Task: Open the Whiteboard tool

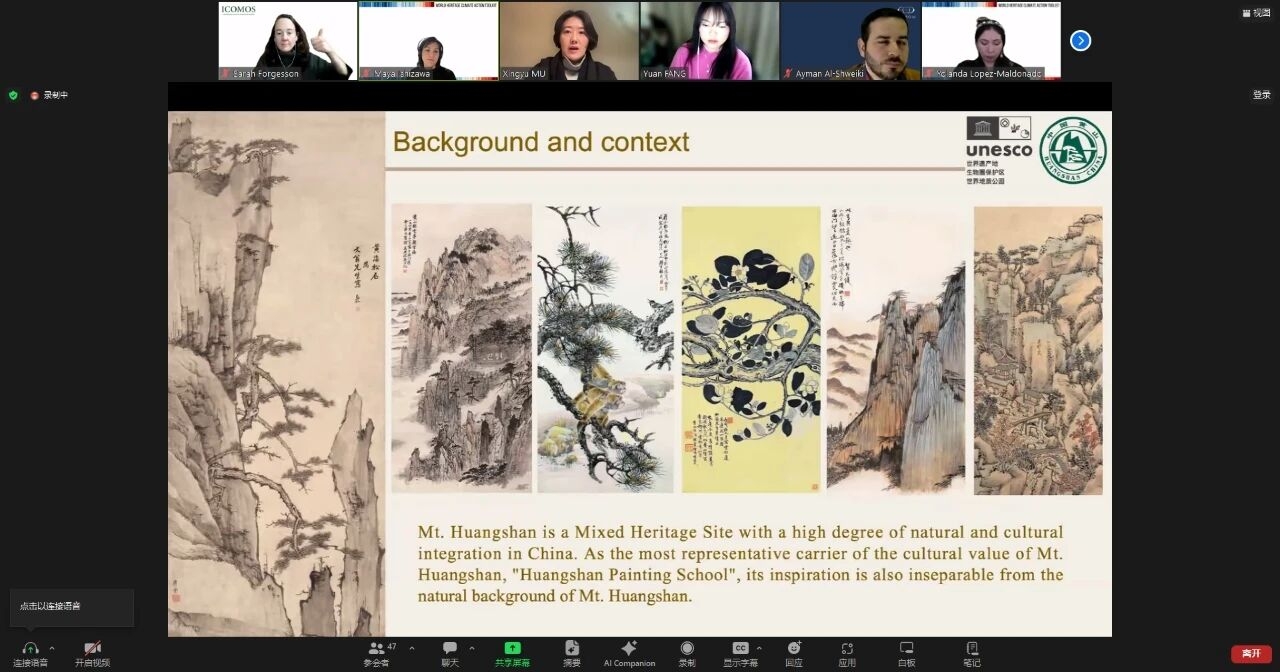Action: [x=906, y=649]
